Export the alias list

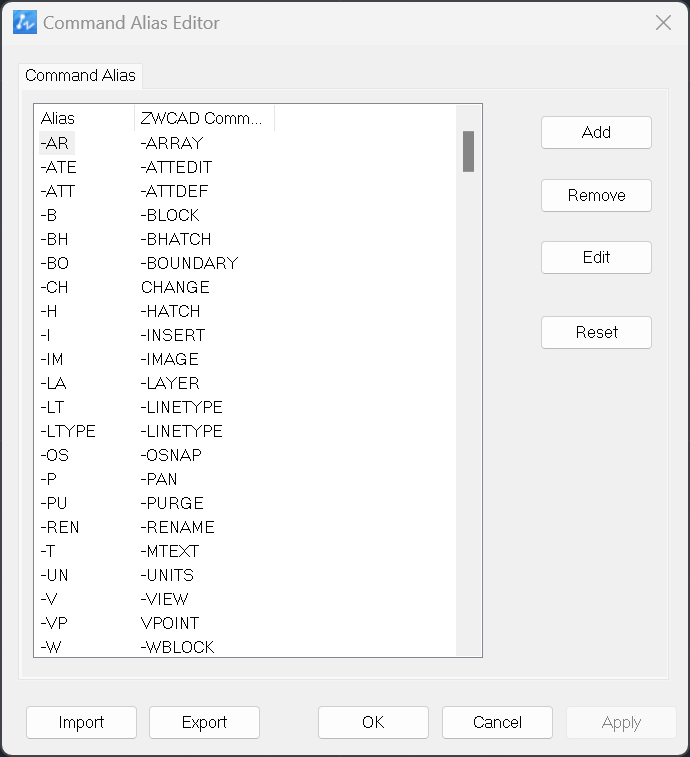click(x=204, y=722)
